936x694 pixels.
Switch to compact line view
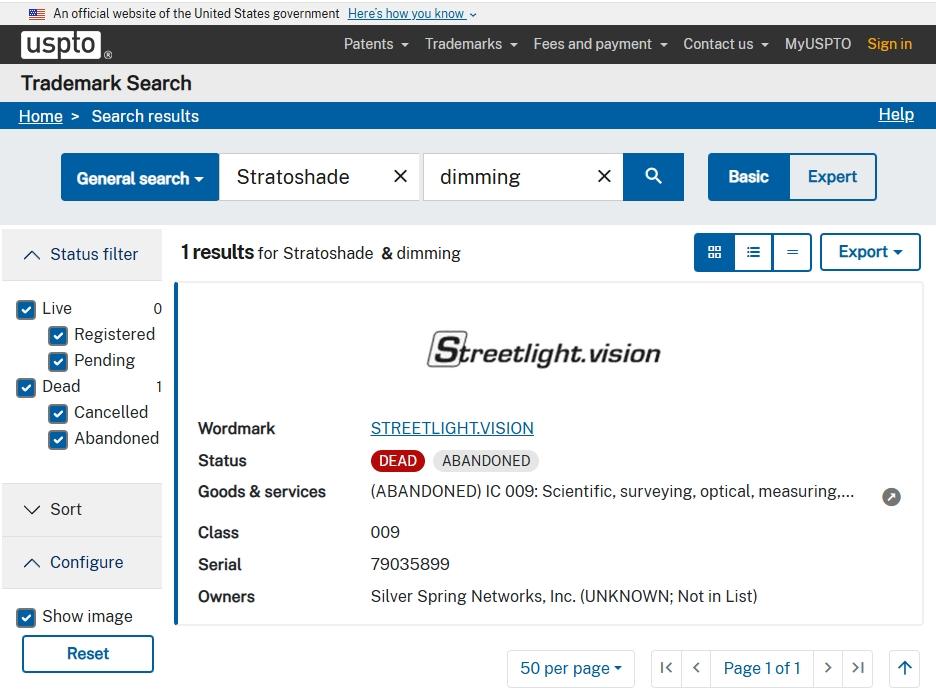click(792, 252)
